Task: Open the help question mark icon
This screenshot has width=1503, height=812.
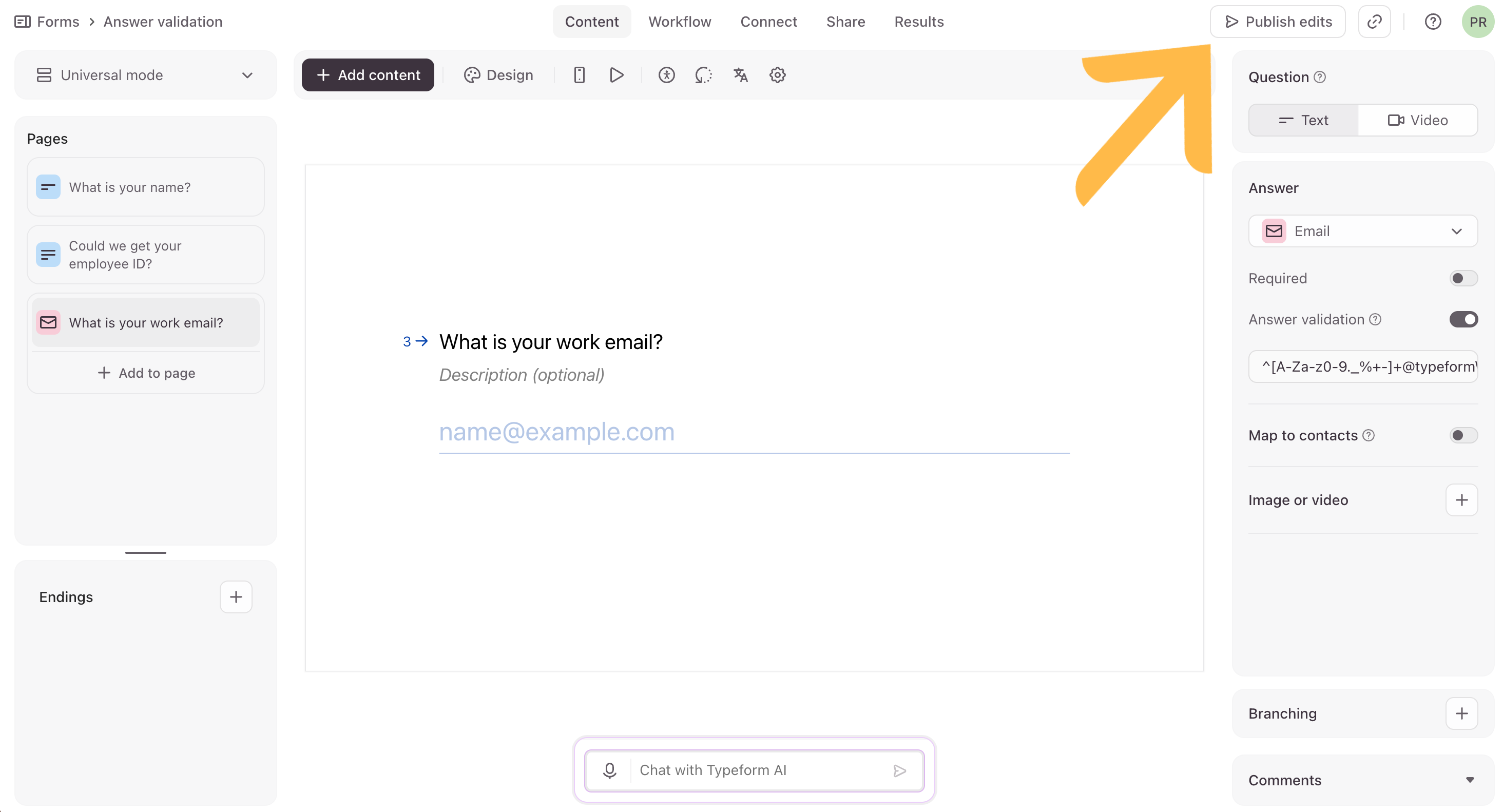Action: pyautogui.click(x=1432, y=22)
